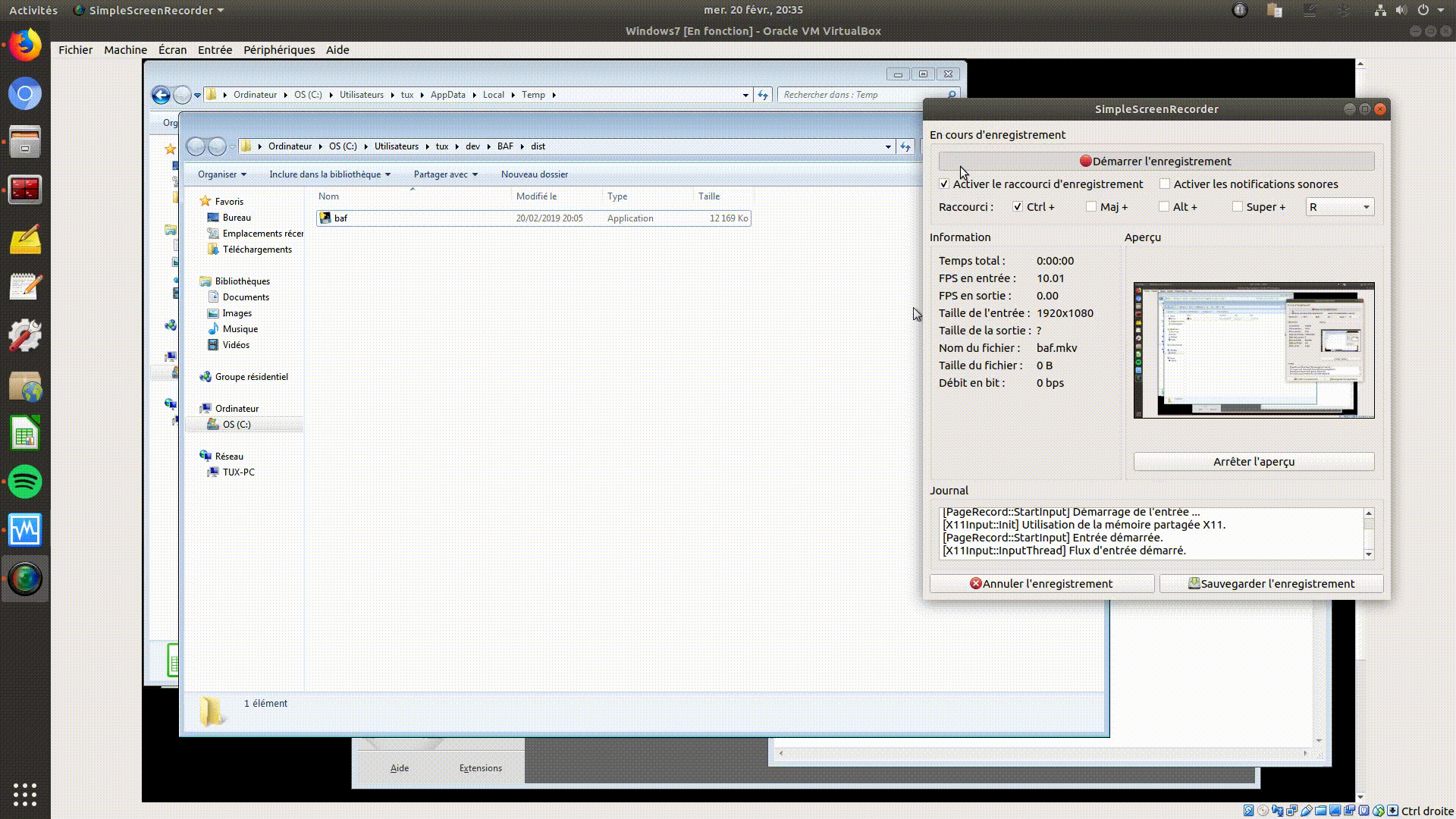Viewport: 1456px width, 819px height.
Task: Select Téléchargements in the navigation pane
Action: point(257,249)
